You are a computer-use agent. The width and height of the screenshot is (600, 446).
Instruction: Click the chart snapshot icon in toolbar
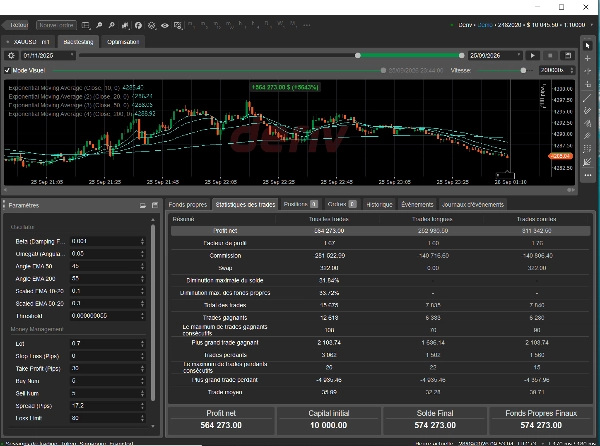pos(178,25)
